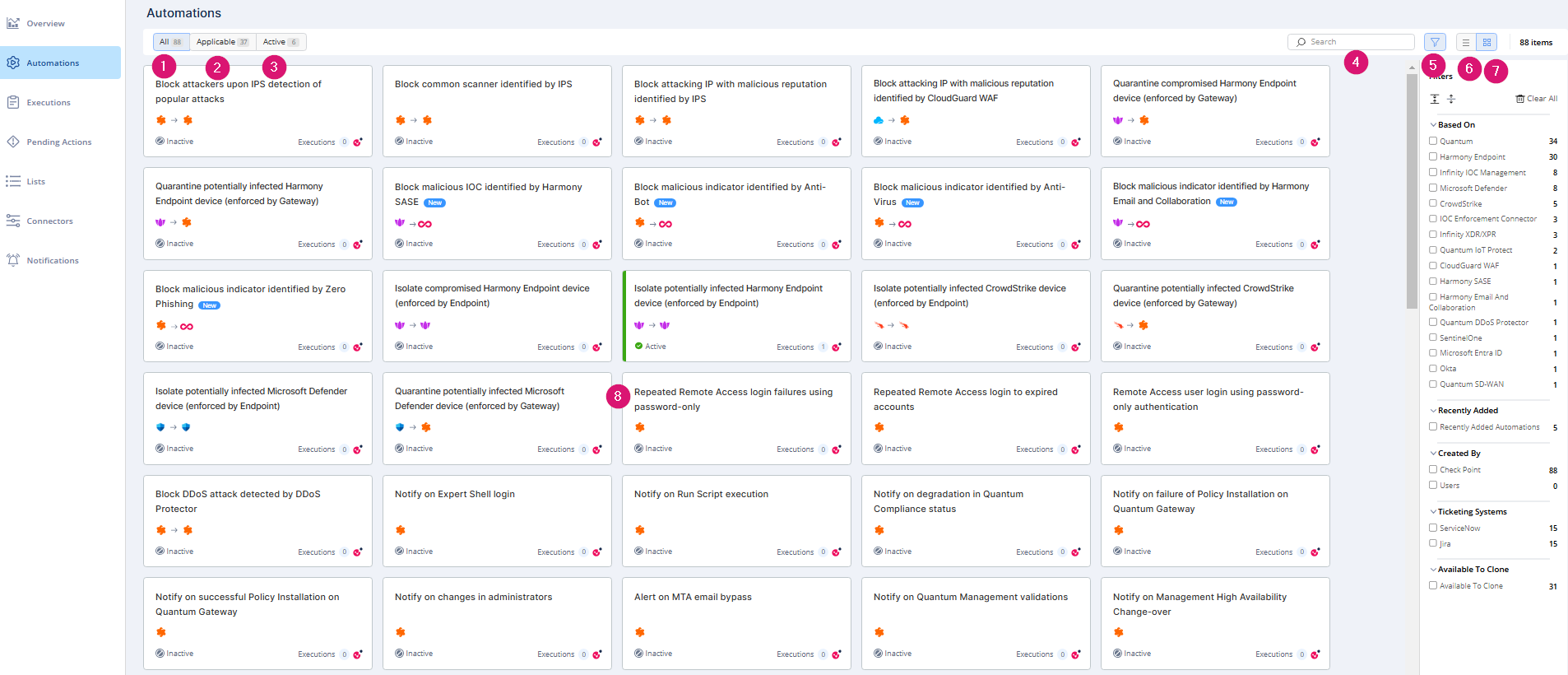Tick the CrowdStrike filter checkbox
Image resolution: width=1568 pixels, height=675 pixels.
pos(1433,203)
